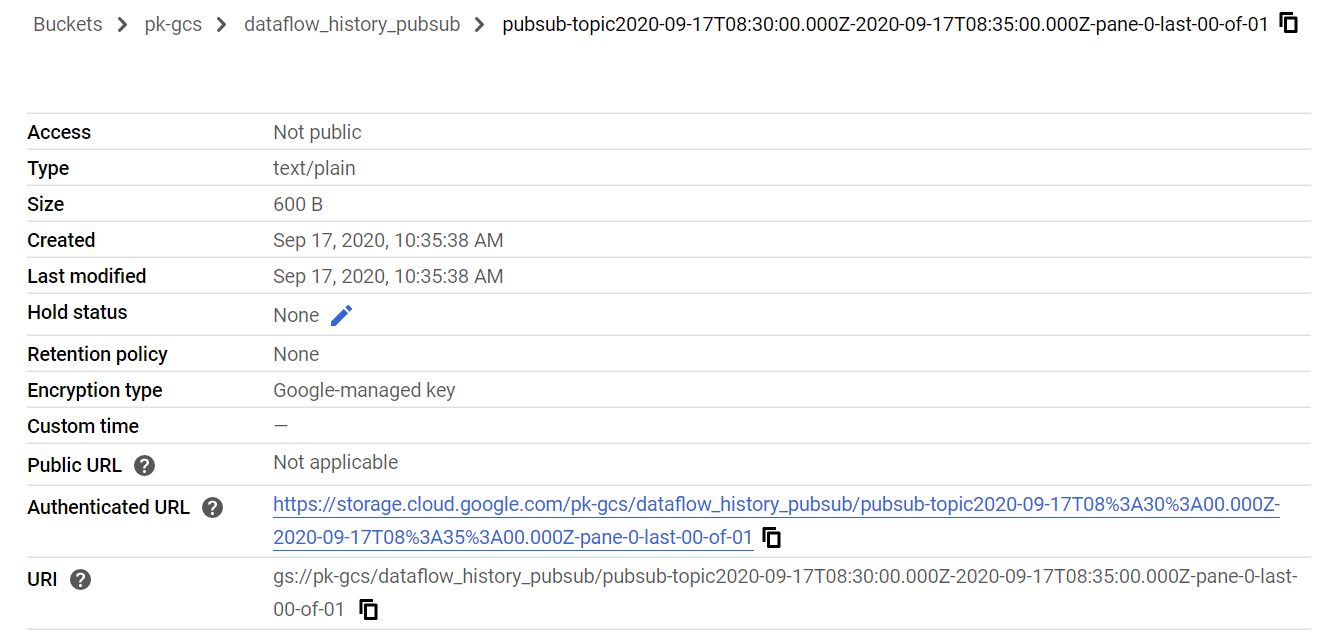Copy the object name from breadcrumb
Screen dimensions: 1335x641
click(x=1289, y=23)
